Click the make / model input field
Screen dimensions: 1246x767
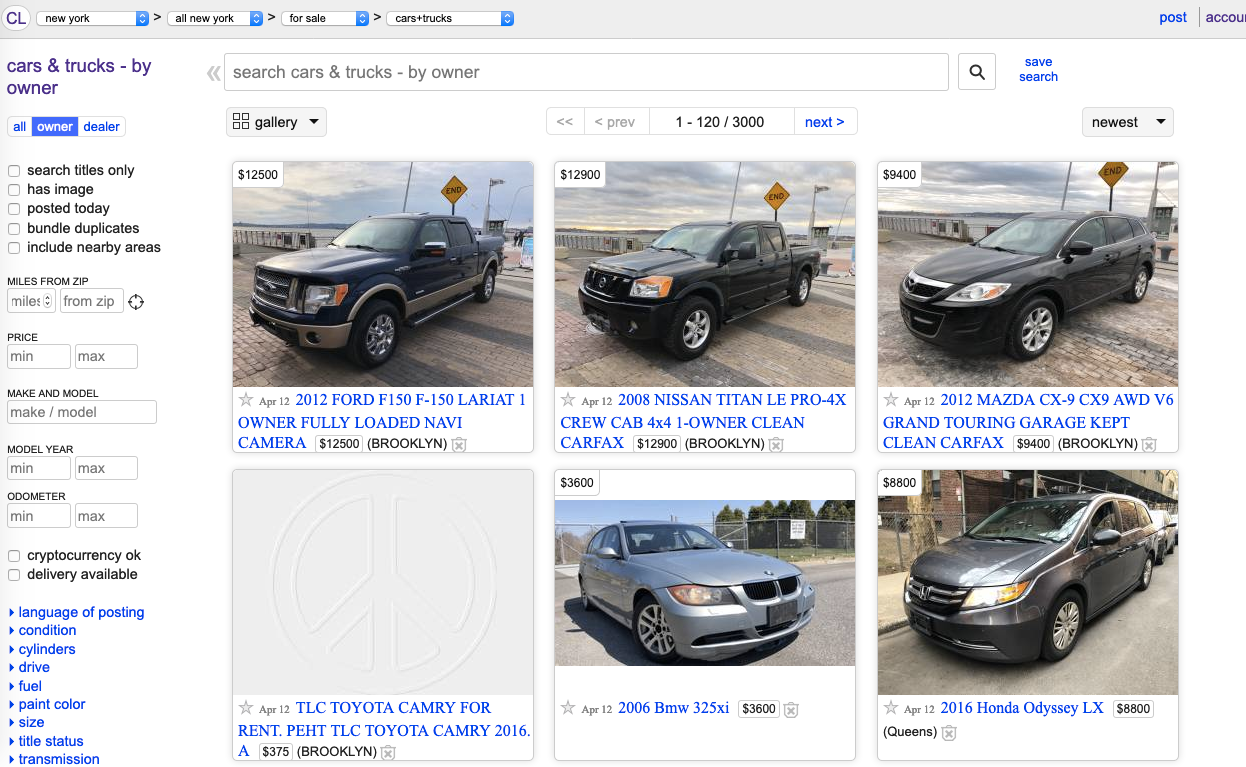82,412
